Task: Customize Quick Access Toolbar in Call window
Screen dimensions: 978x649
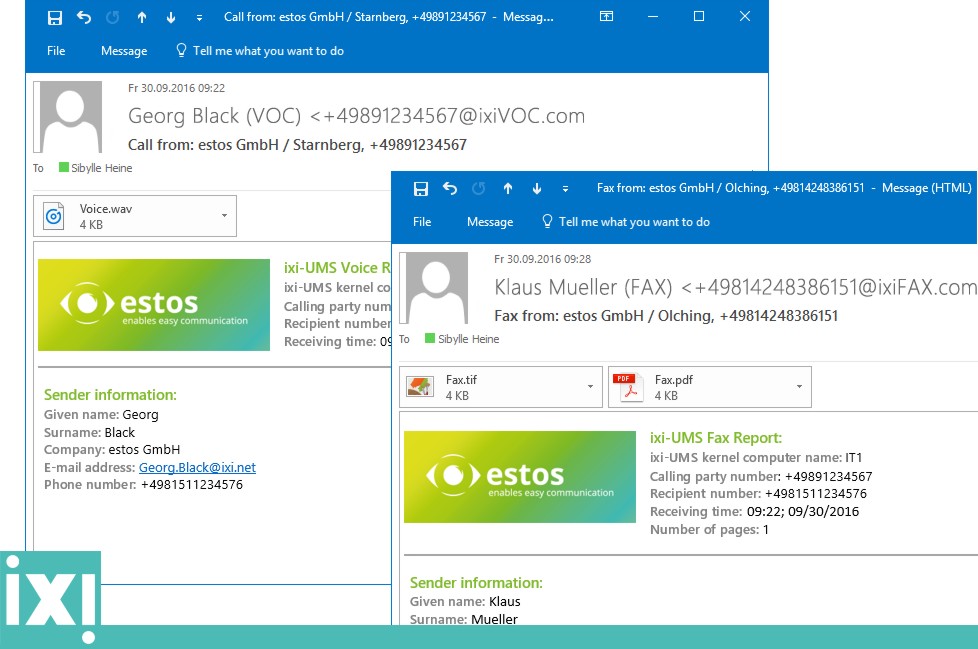Action: [x=199, y=18]
